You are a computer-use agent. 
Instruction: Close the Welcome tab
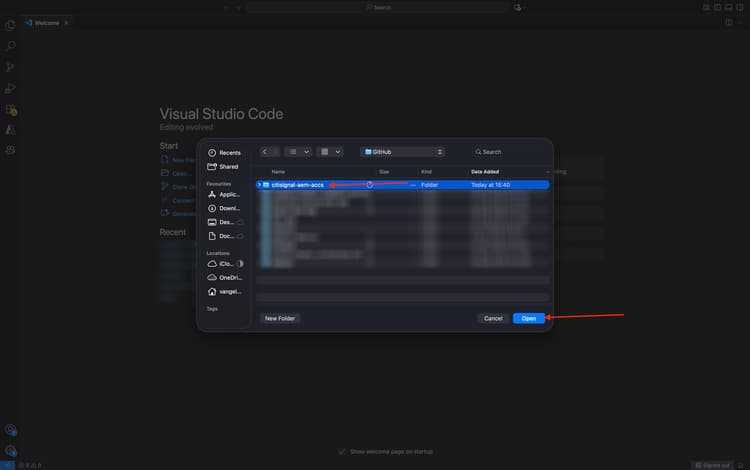pos(66,23)
